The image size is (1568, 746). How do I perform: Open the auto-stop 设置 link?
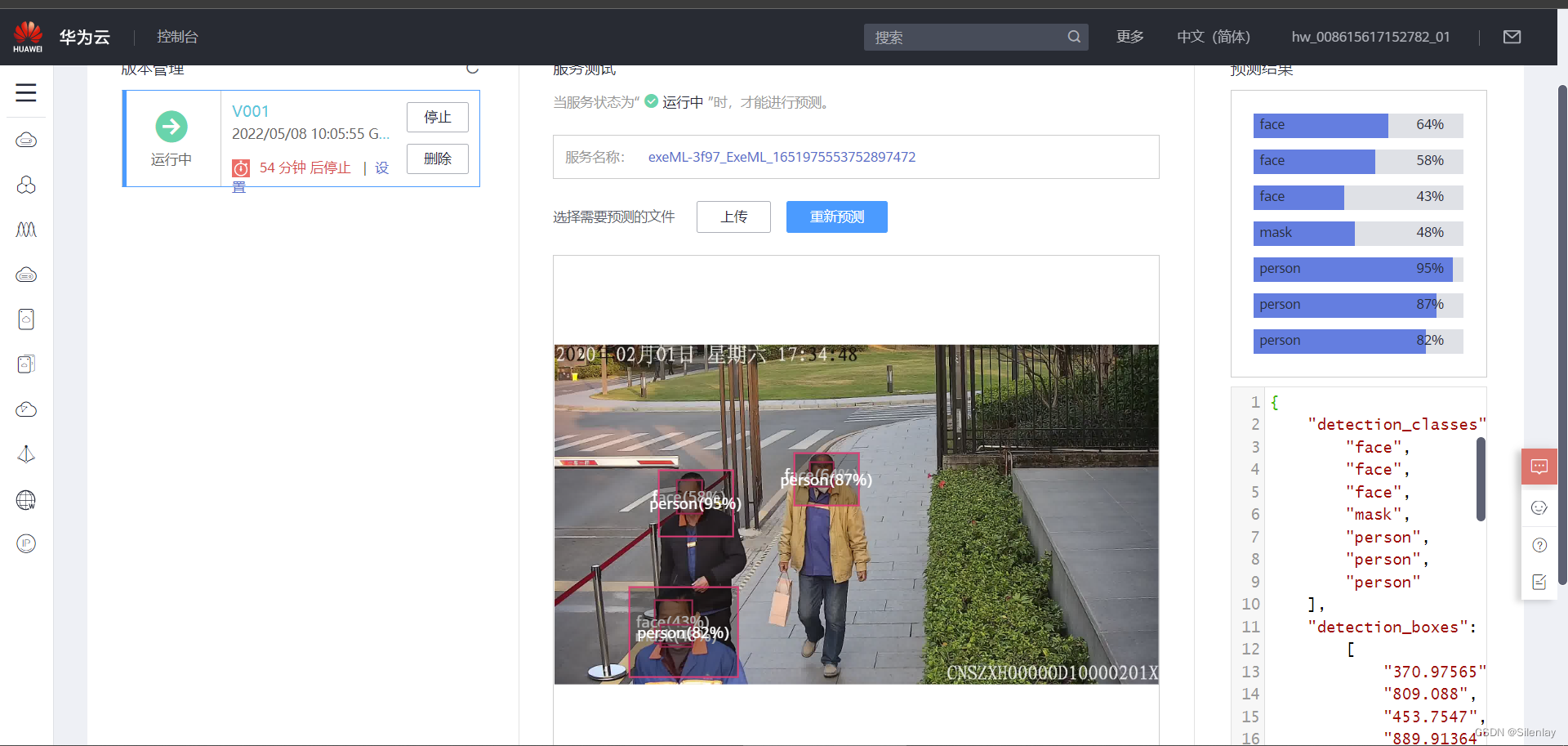click(x=381, y=168)
